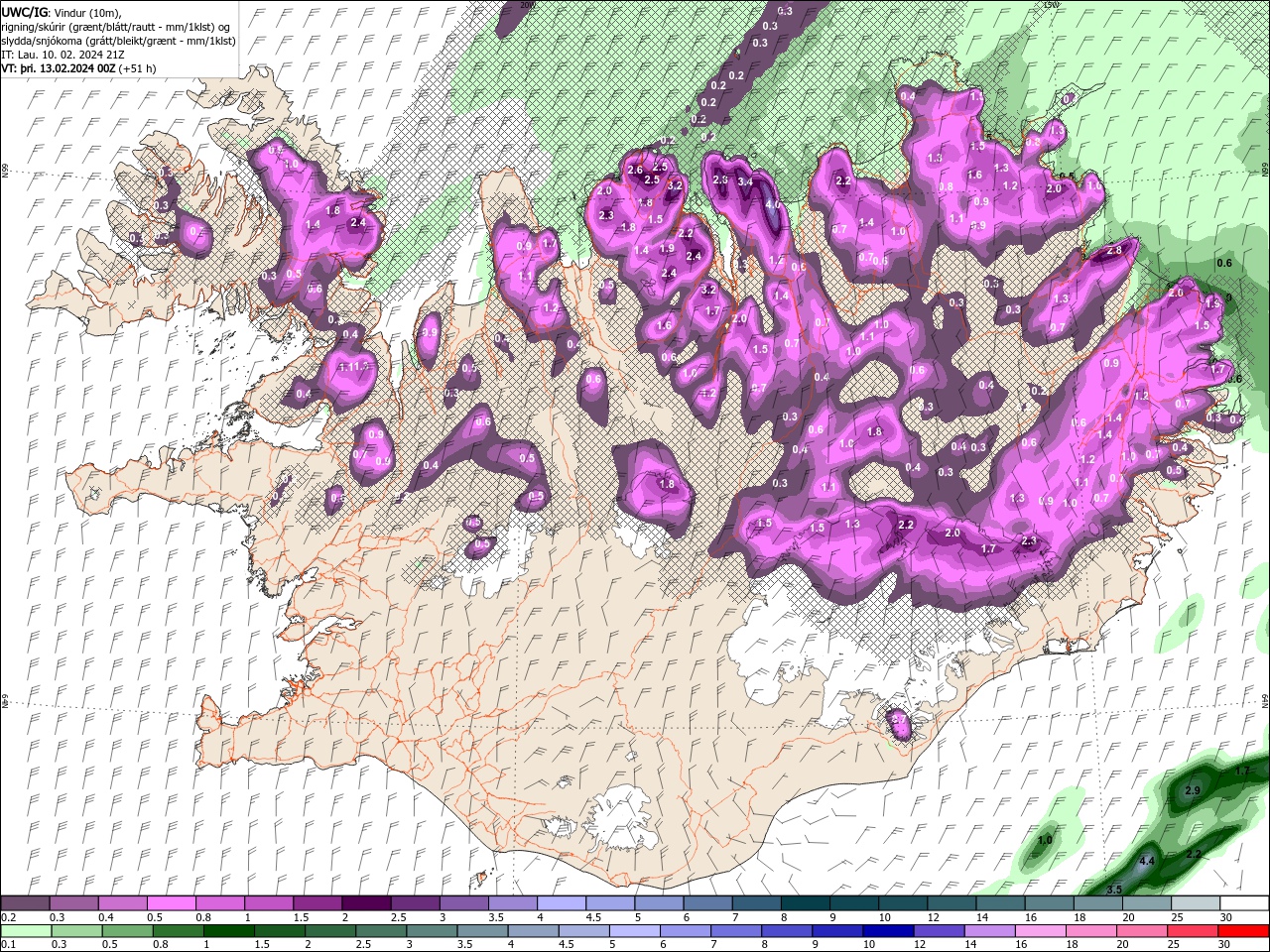Pick the top legend swatch labeled 8
Viewport: 1270px width, 952px height.
click(804, 904)
